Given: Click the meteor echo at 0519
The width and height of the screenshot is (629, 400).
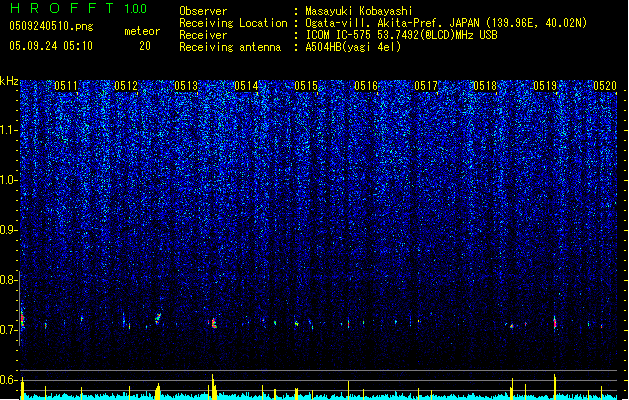Looking at the screenshot, I should point(555,323).
